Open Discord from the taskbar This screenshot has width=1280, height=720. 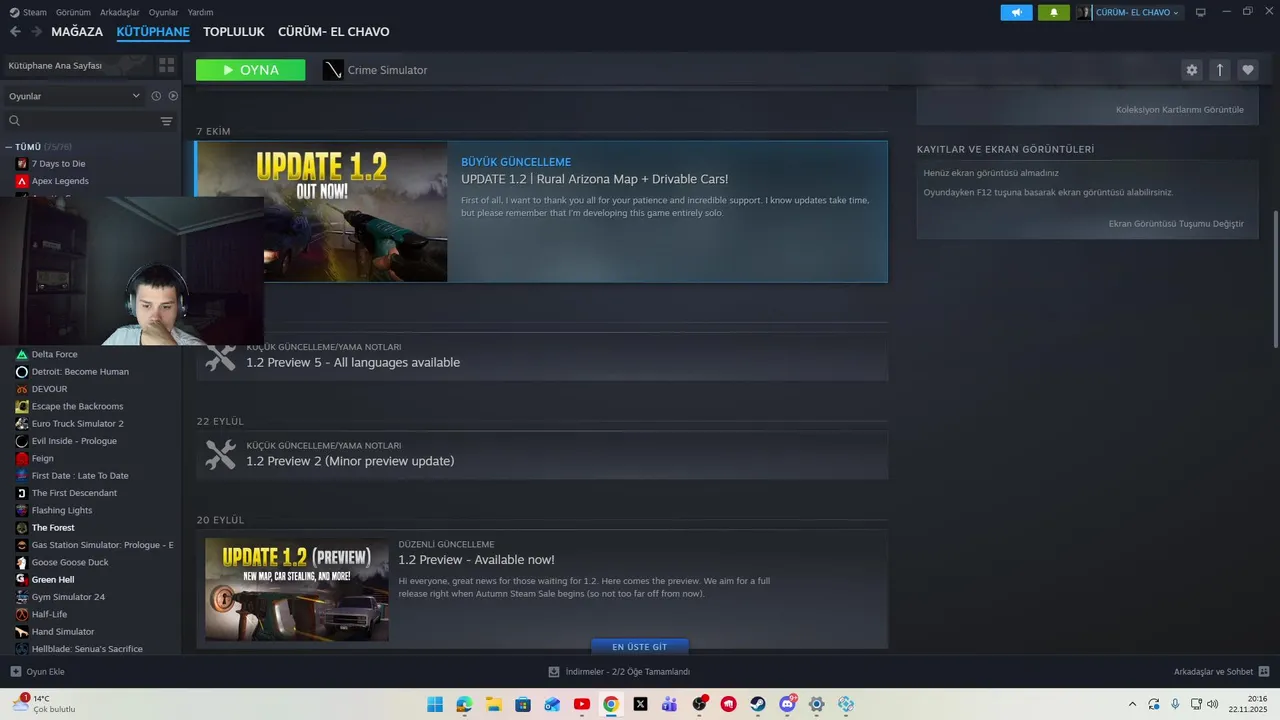(787, 704)
